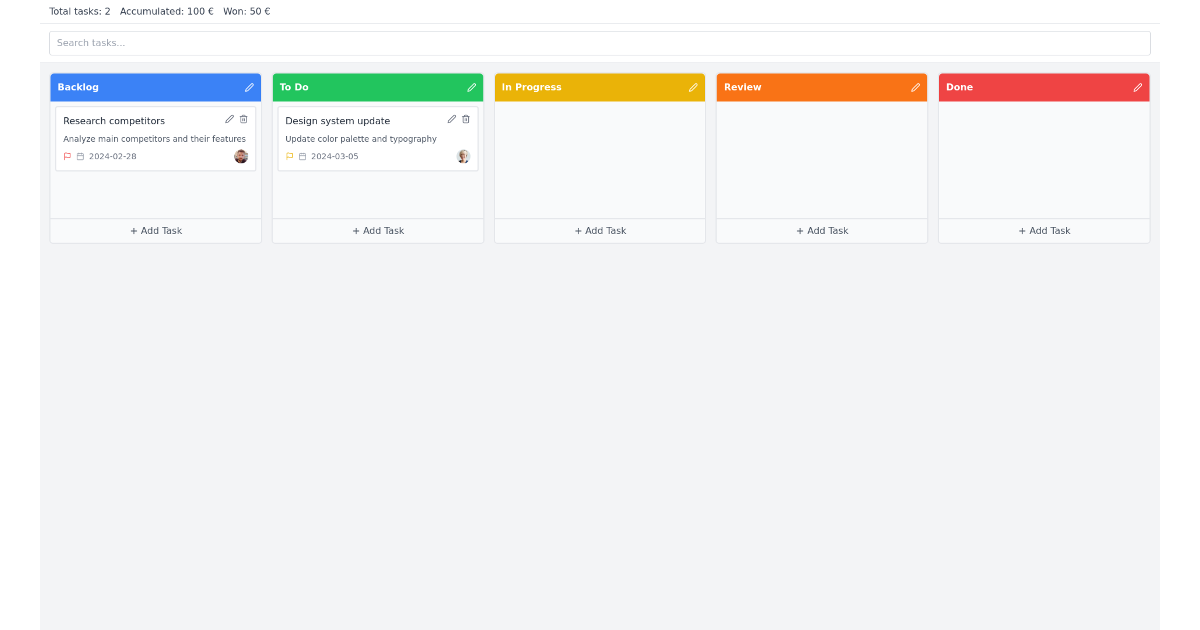This screenshot has height=630, width=1200.
Task: Edit the Research competitors task
Action: [x=229, y=119]
